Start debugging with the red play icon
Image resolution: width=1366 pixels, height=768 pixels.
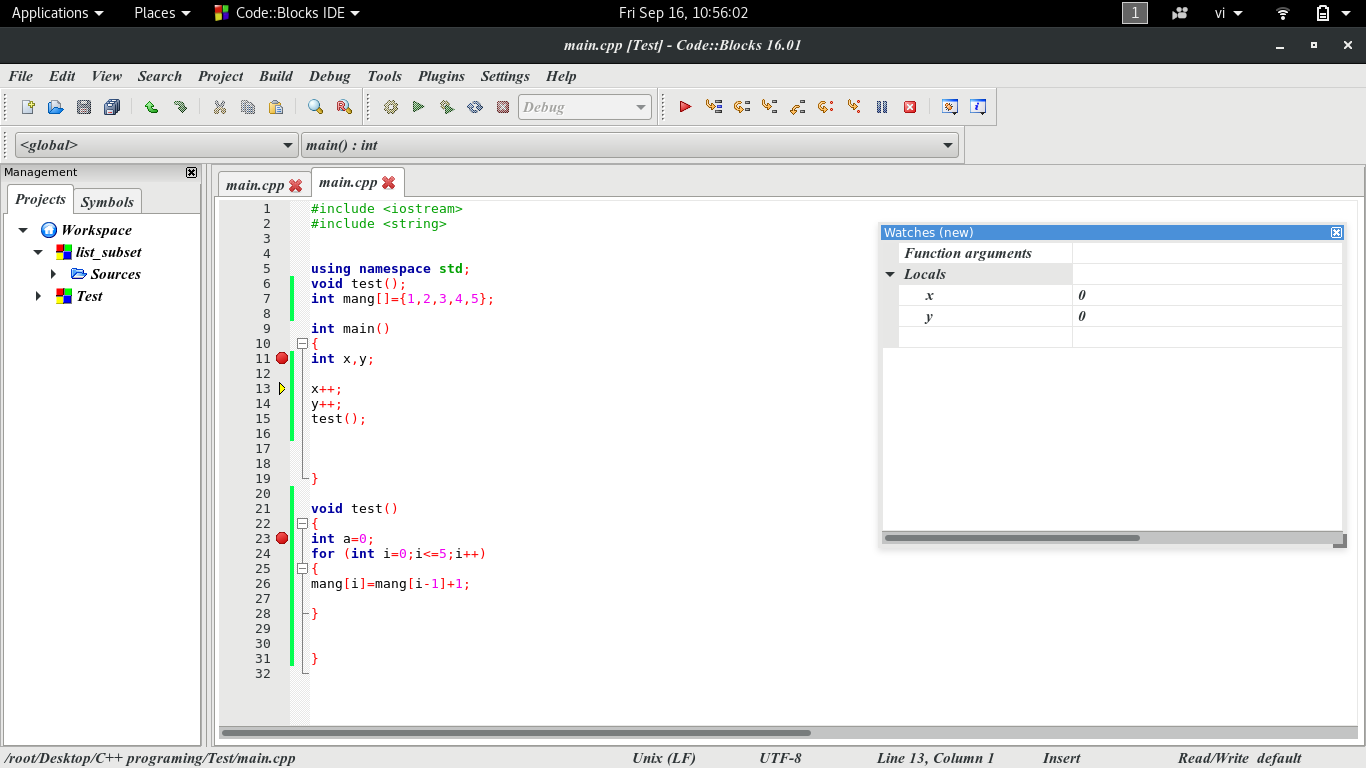click(x=685, y=107)
